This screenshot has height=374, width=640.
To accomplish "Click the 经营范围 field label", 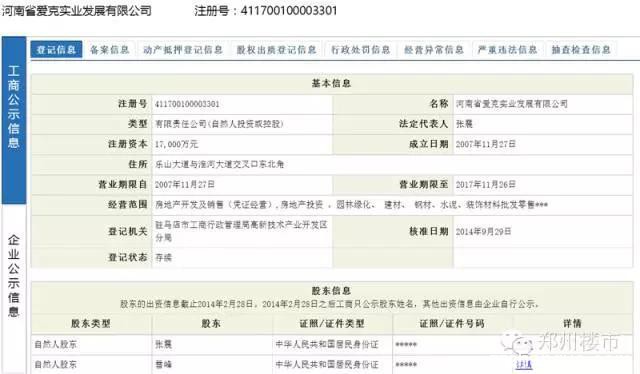I will (x=128, y=205).
